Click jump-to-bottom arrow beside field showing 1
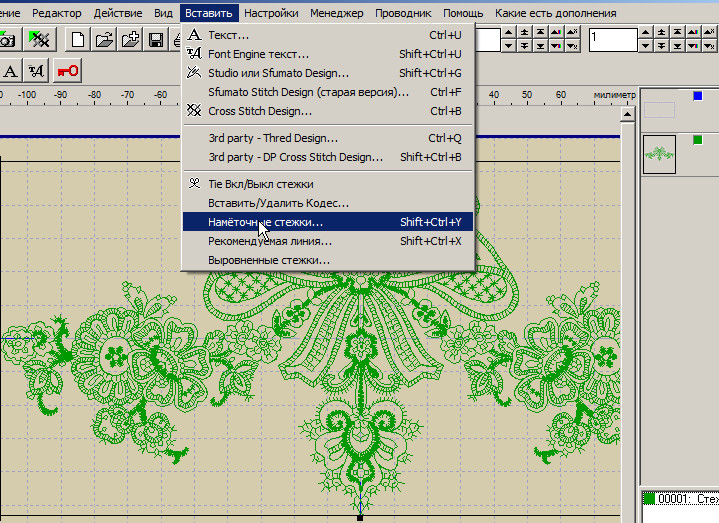This screenshot has width=719, height=523. click(677, 46)
